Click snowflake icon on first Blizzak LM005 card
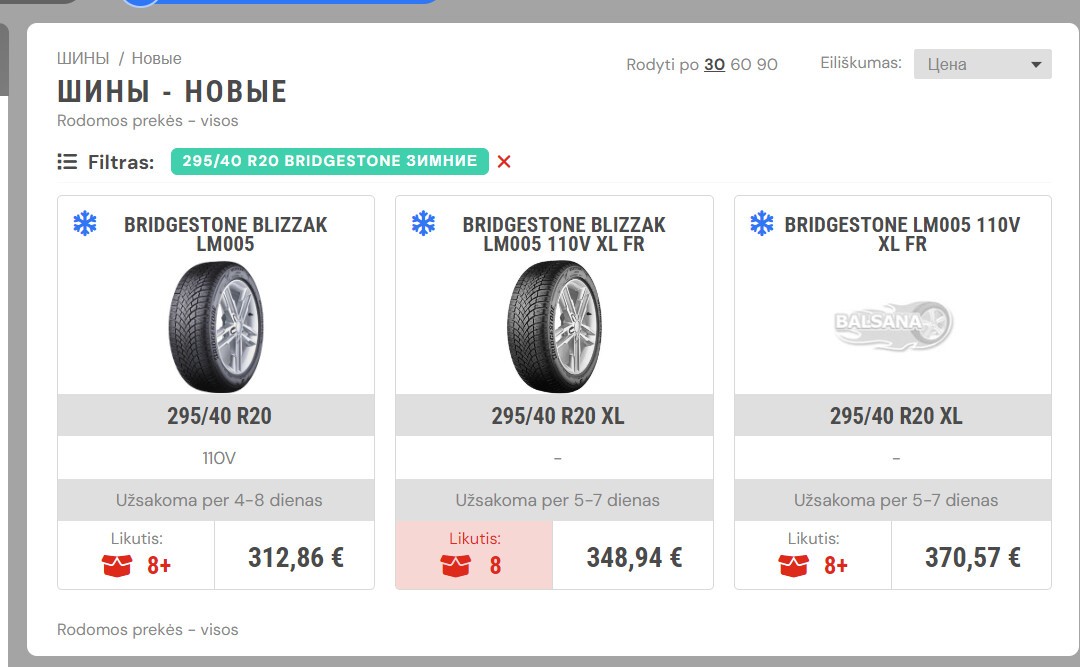Screen dimensions: 1080x667 point(85,223)
